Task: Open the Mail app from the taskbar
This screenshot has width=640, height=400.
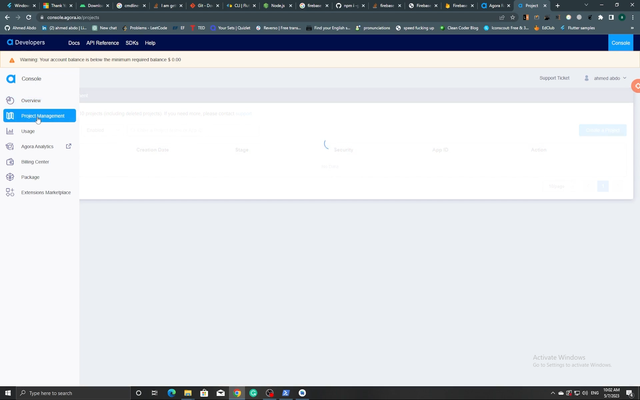Action: [x=220, y=393]
